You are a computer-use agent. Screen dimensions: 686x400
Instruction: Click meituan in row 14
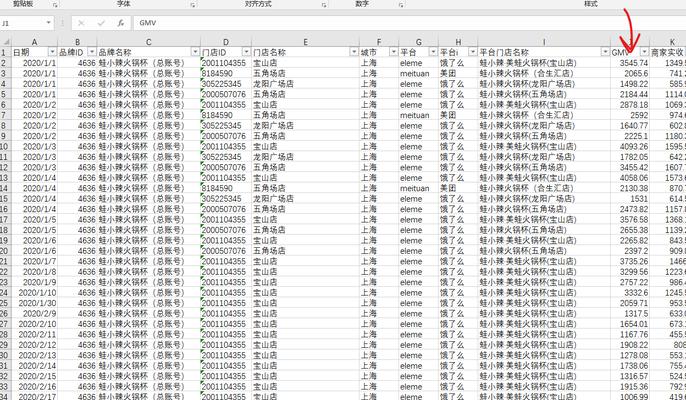pyautogui.click(x=414, y=188)
